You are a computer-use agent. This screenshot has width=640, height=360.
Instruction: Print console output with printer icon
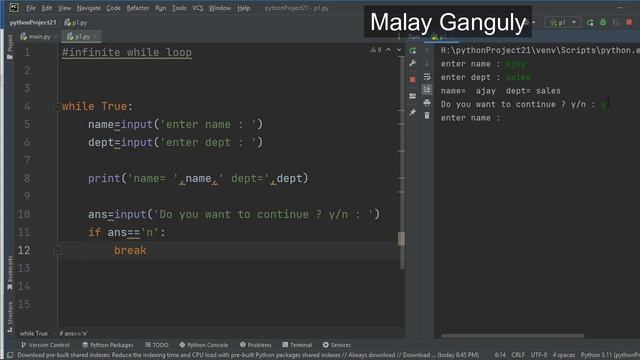point(427,102)
